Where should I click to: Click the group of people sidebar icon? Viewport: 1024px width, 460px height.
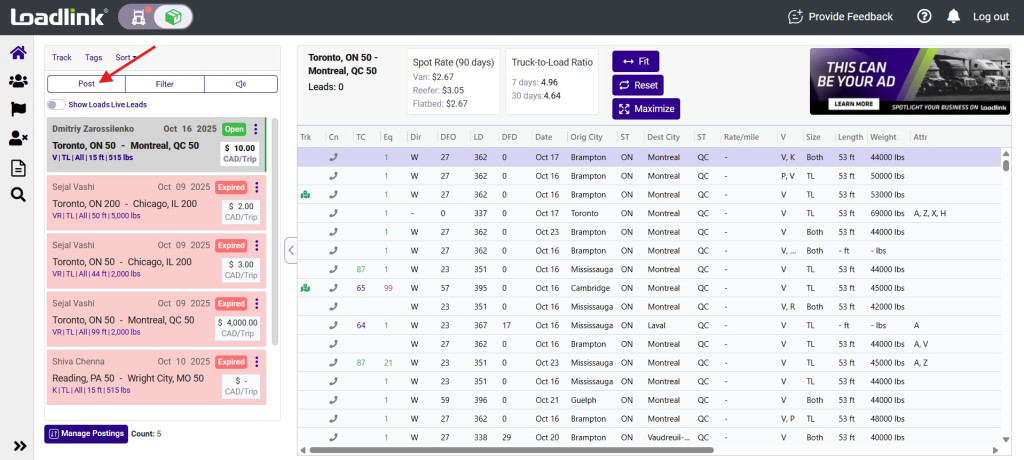[18, 82]
